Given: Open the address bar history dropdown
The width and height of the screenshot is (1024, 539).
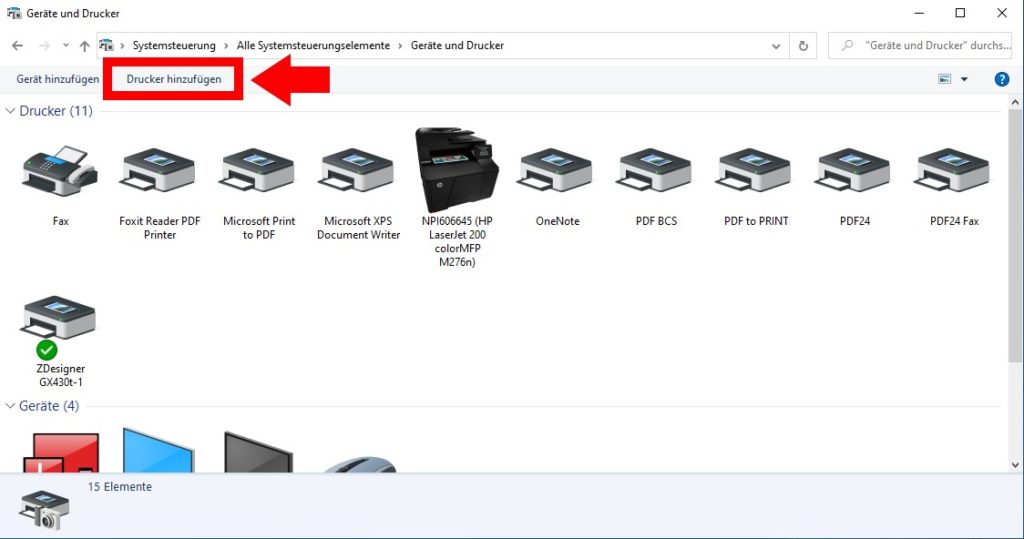Looking at the screenshot, I should click(776, 46).
